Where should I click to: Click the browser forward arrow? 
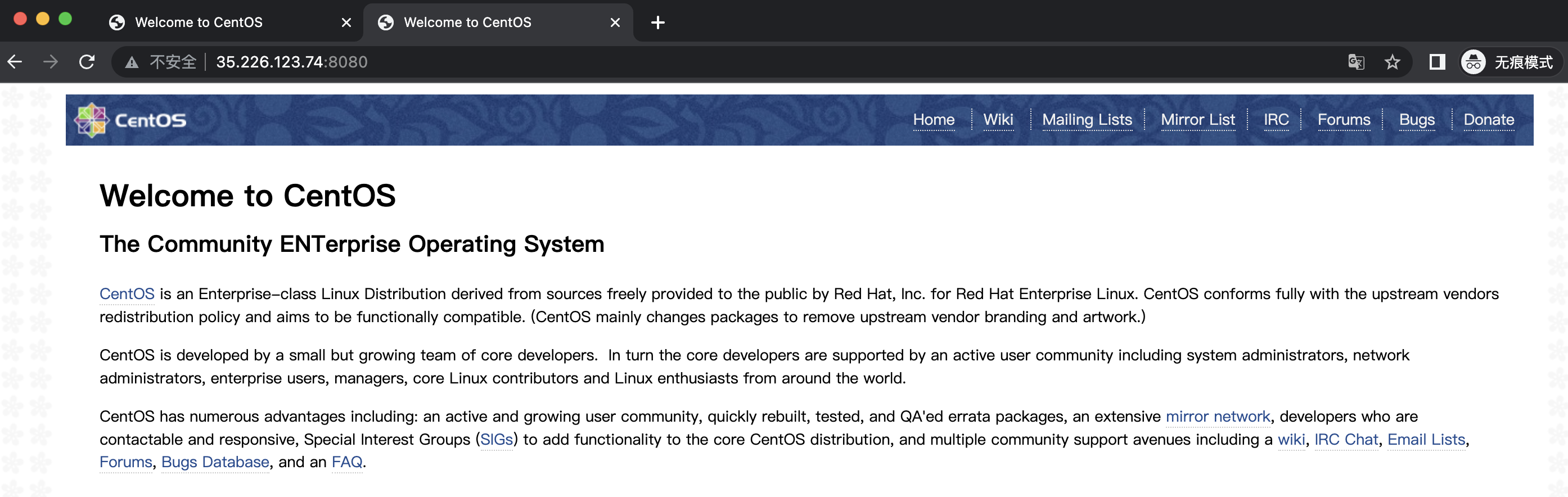[51, 61]
